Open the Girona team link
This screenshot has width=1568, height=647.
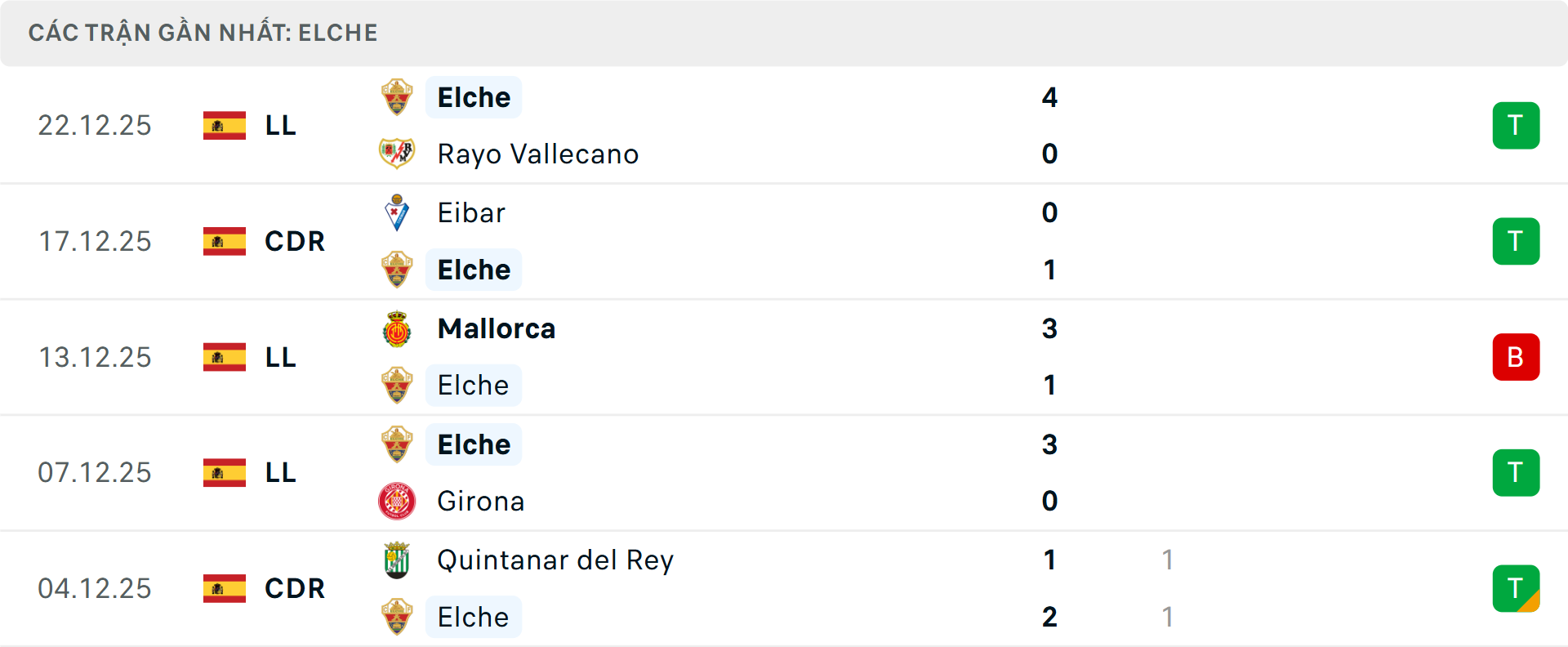[480, 501]
